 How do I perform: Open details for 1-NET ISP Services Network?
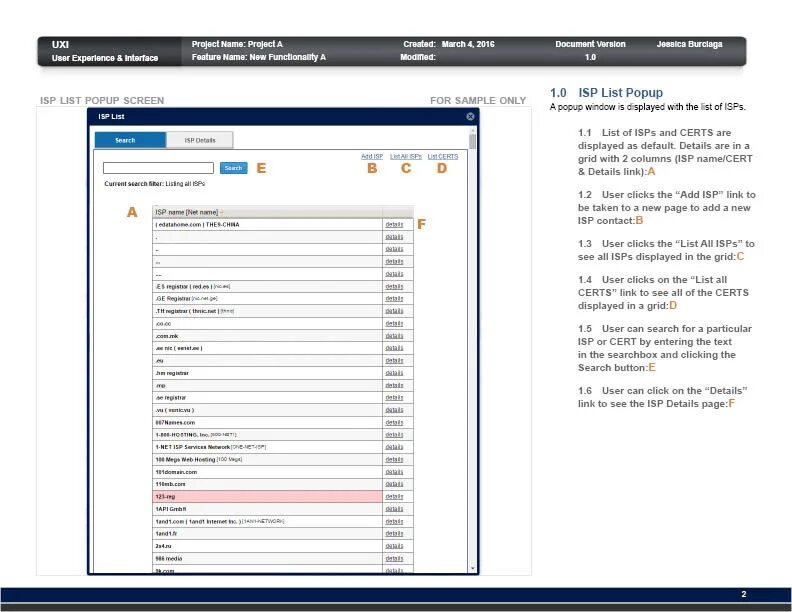point(394,447)
